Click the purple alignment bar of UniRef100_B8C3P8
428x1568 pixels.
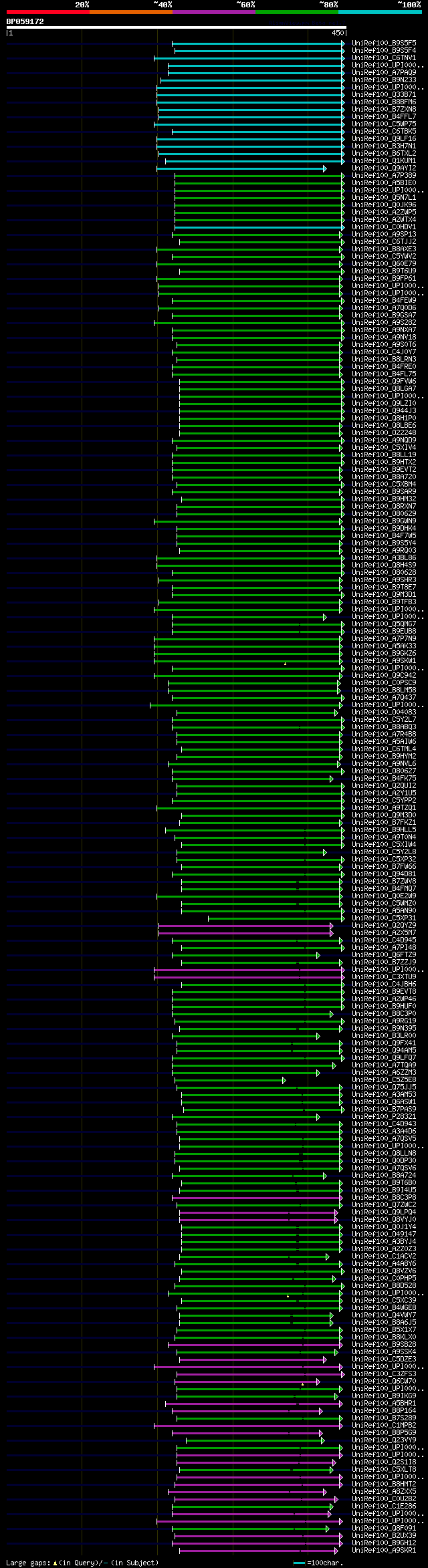click(257, 1198)
